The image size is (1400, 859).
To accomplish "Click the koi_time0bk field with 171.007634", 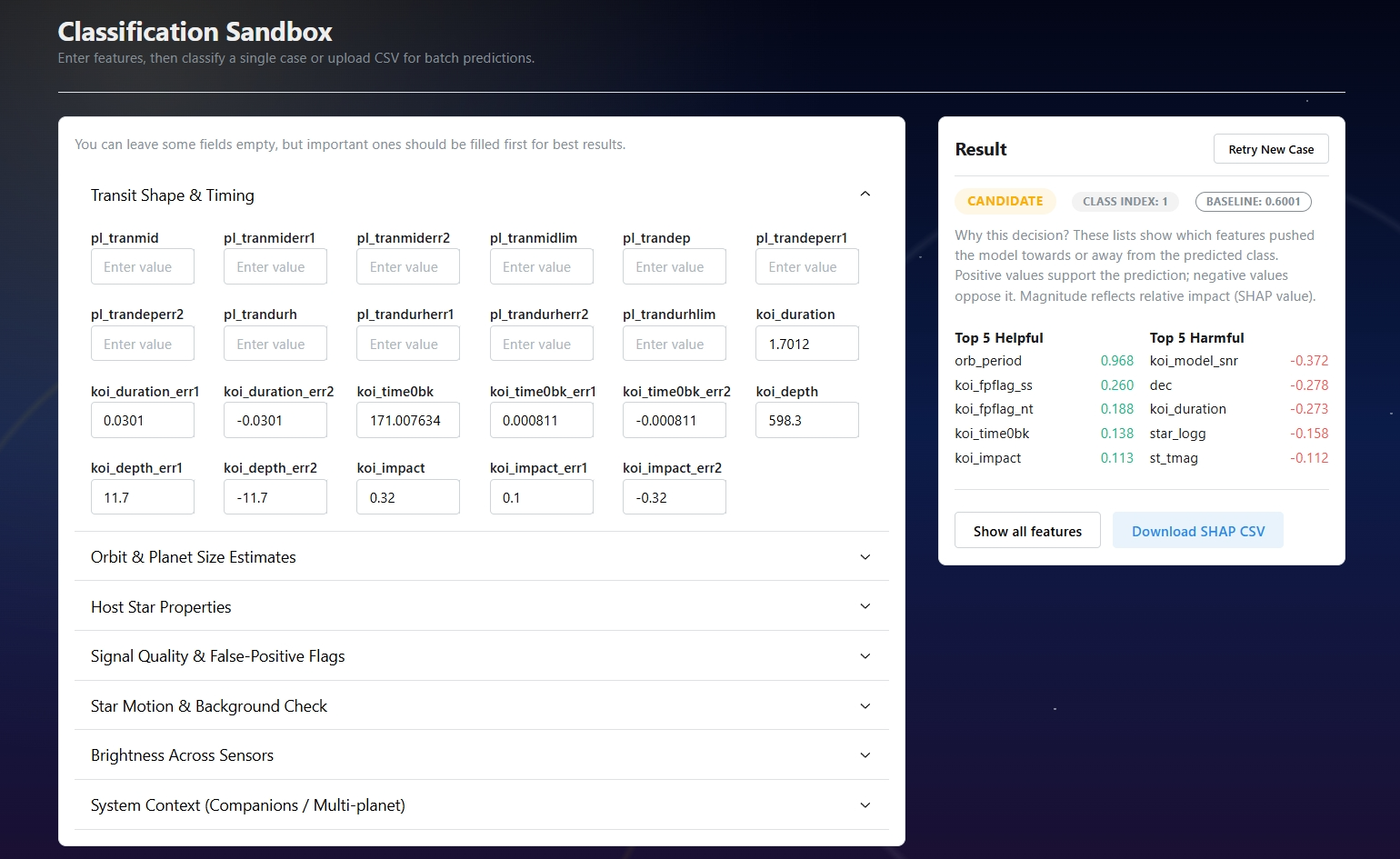I will tap(408, 421).
